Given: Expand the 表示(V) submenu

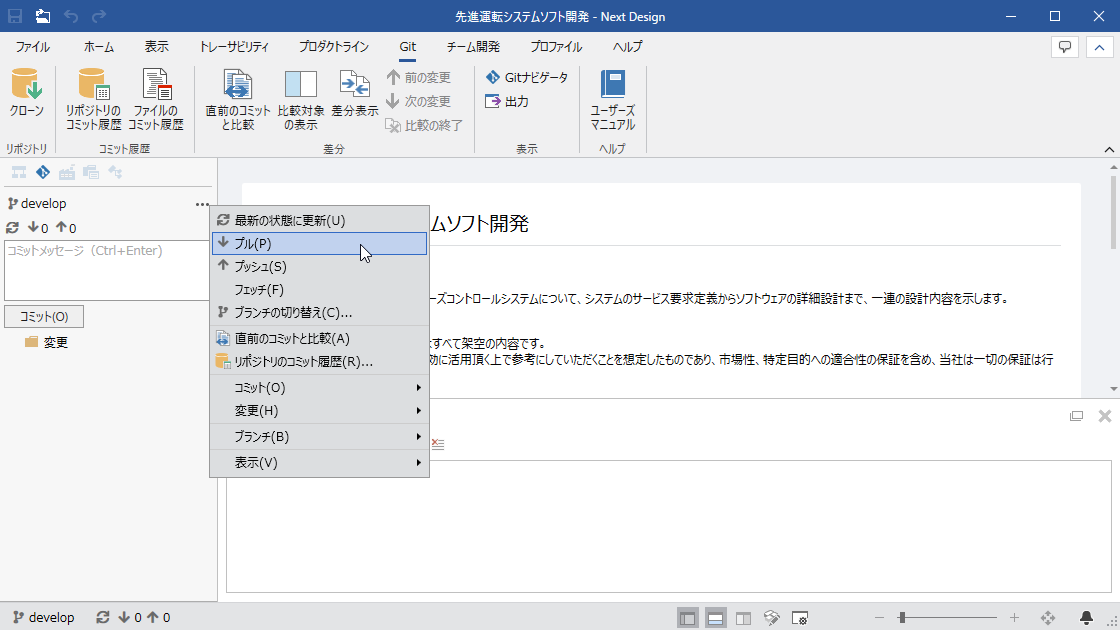Looking at the screenshot, I should point(319,463).
